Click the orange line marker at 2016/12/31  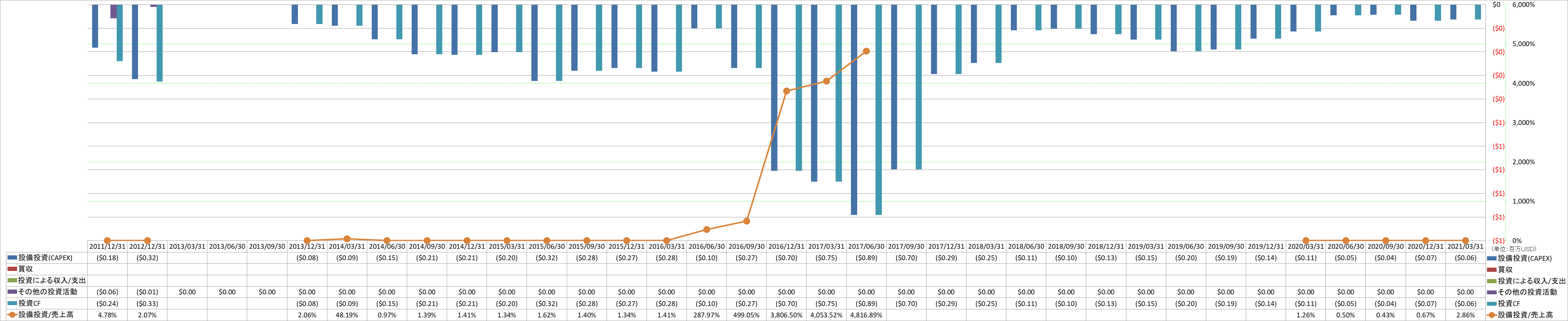pyautogui.click(x=786, y=91)
